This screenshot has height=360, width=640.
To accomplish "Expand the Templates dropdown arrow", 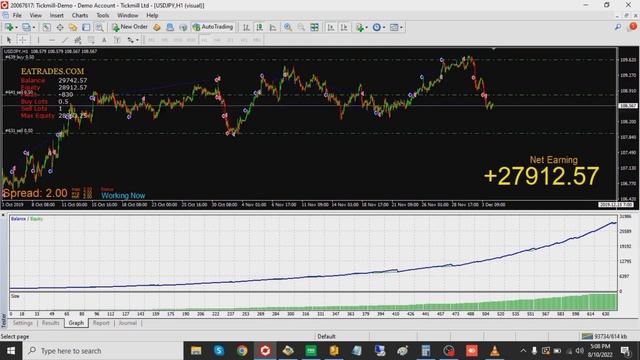I will pyautogui.click(x=401, y=27).
